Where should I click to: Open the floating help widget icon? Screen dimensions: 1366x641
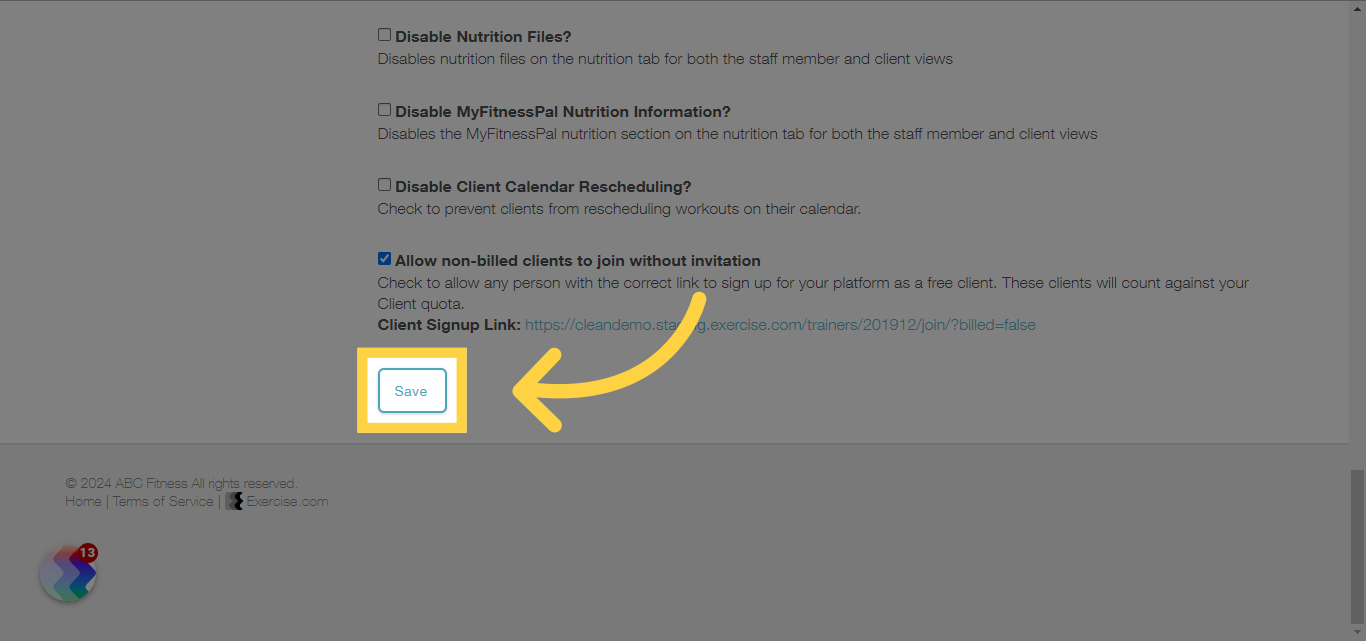[x=67, y=573]
